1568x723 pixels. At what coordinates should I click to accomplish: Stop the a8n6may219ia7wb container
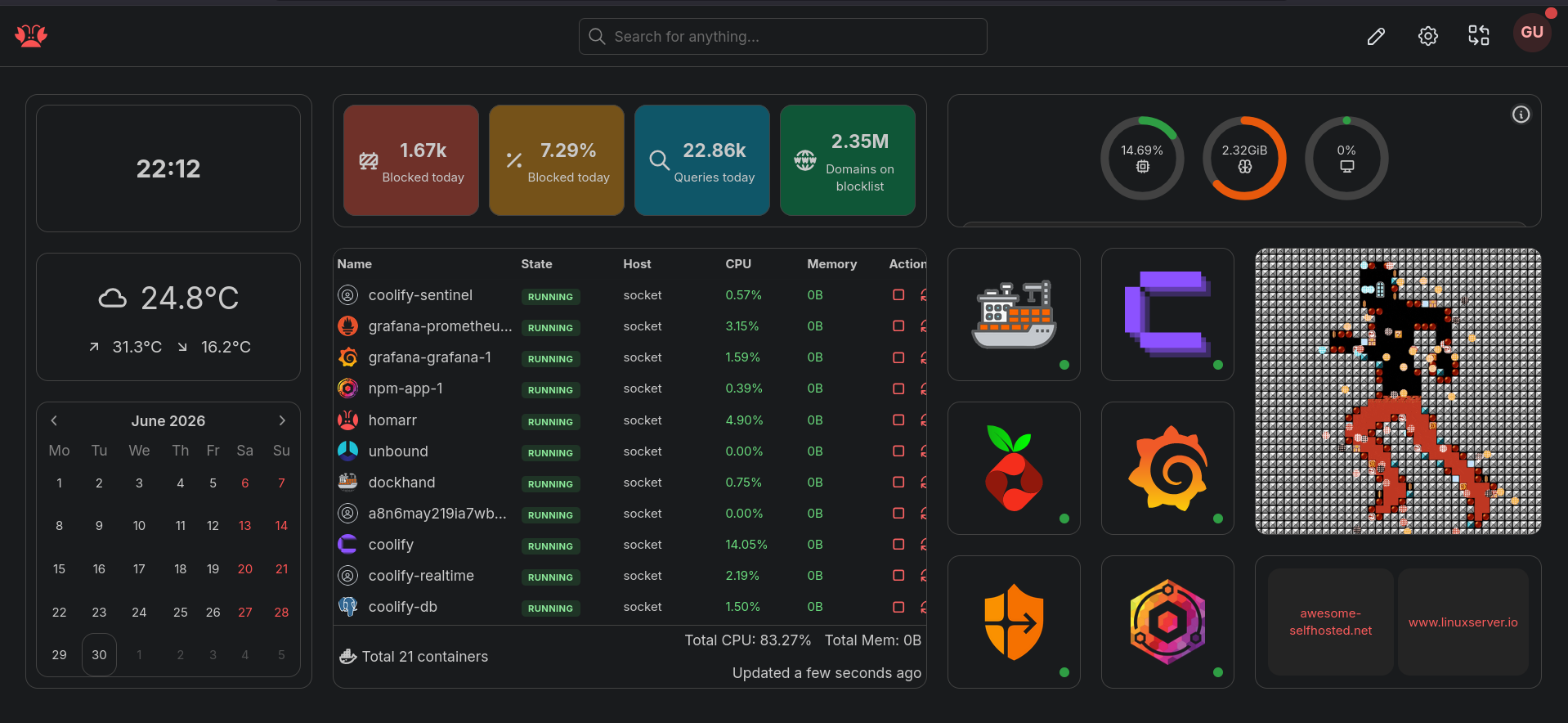tap(898, 513)
